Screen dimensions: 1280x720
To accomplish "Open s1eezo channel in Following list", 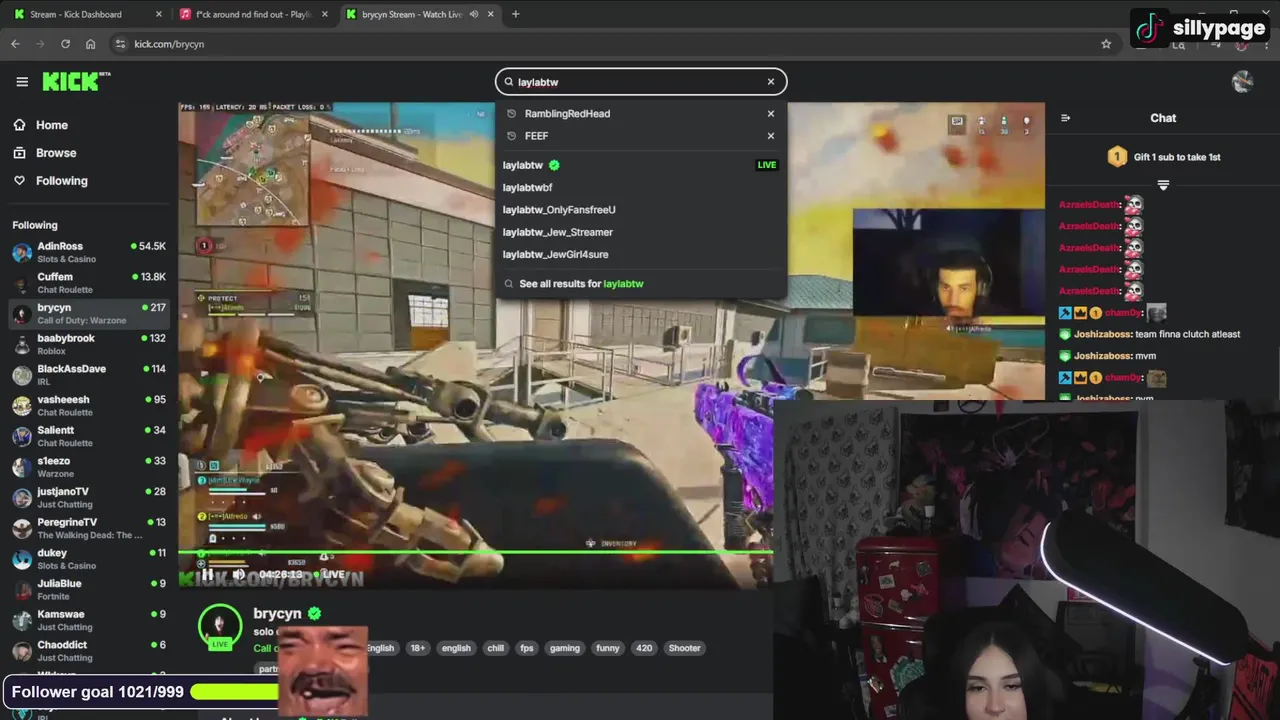I will 88,467.
